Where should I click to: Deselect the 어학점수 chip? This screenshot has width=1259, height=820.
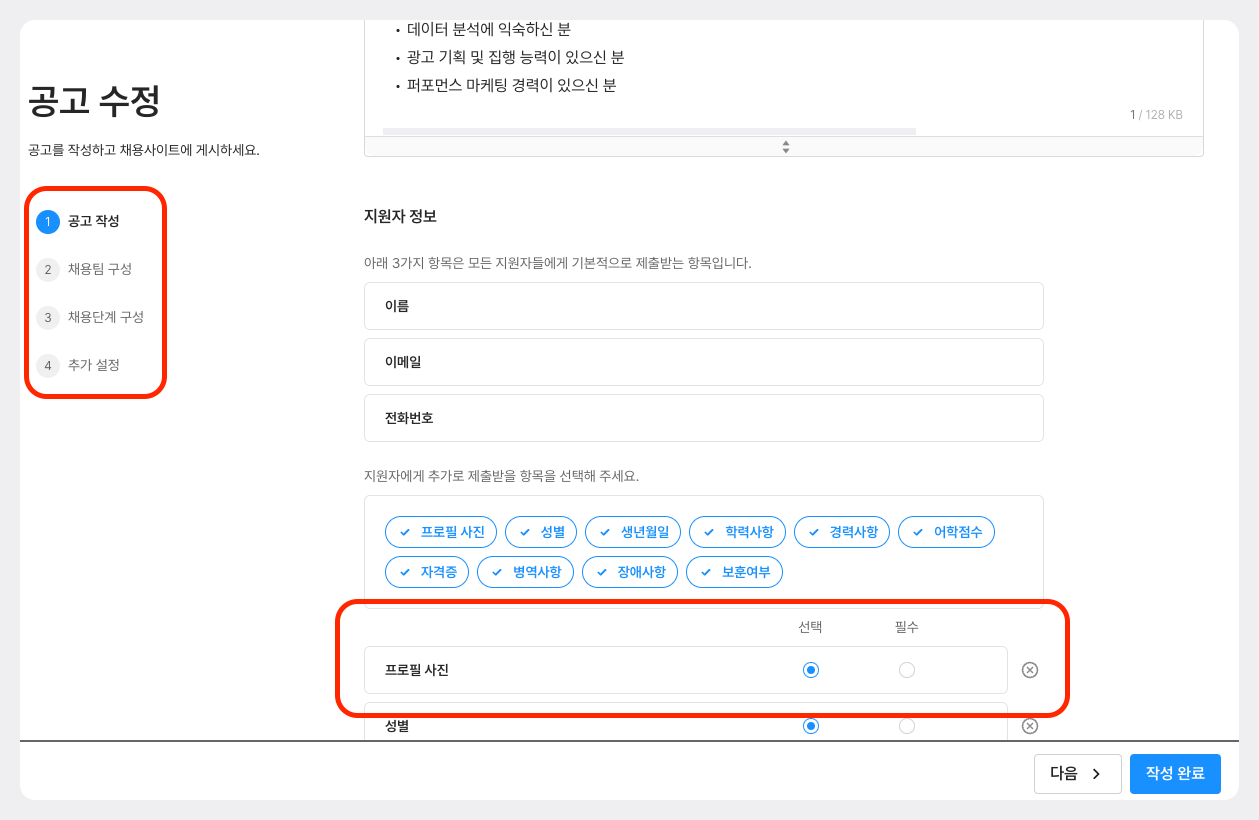[946, 532]
